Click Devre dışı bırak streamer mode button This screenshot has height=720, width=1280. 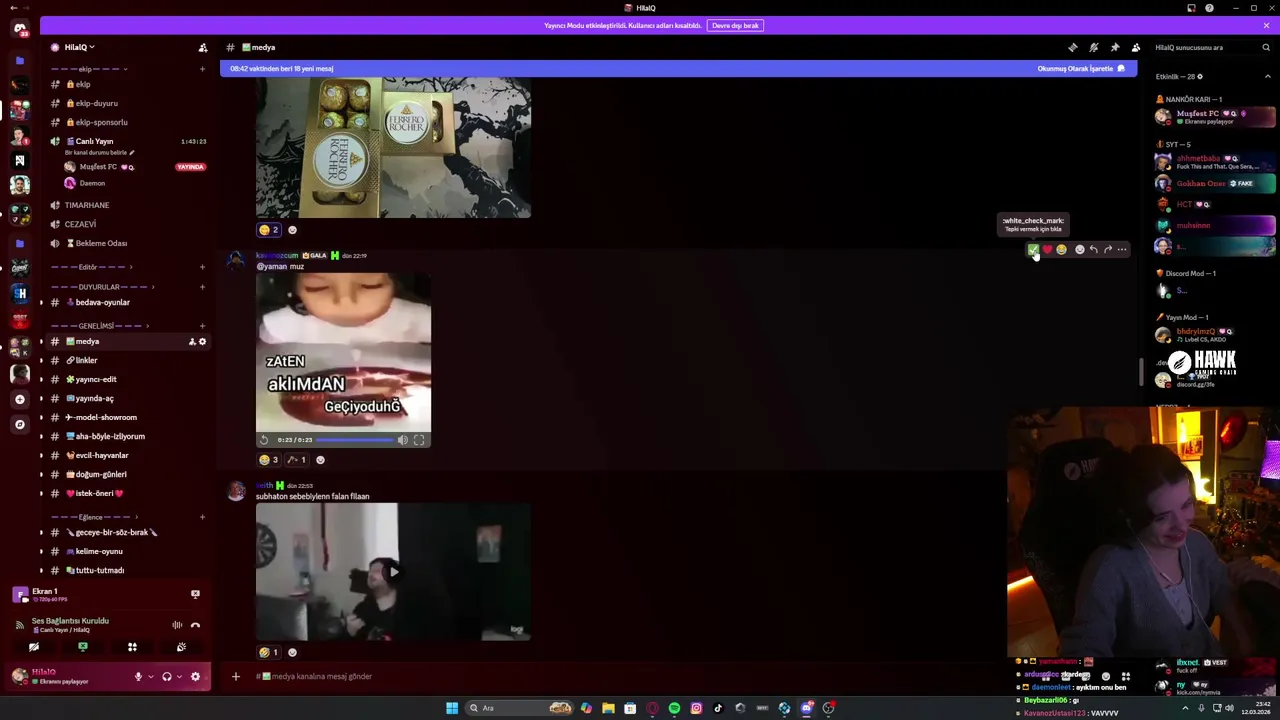735,25
